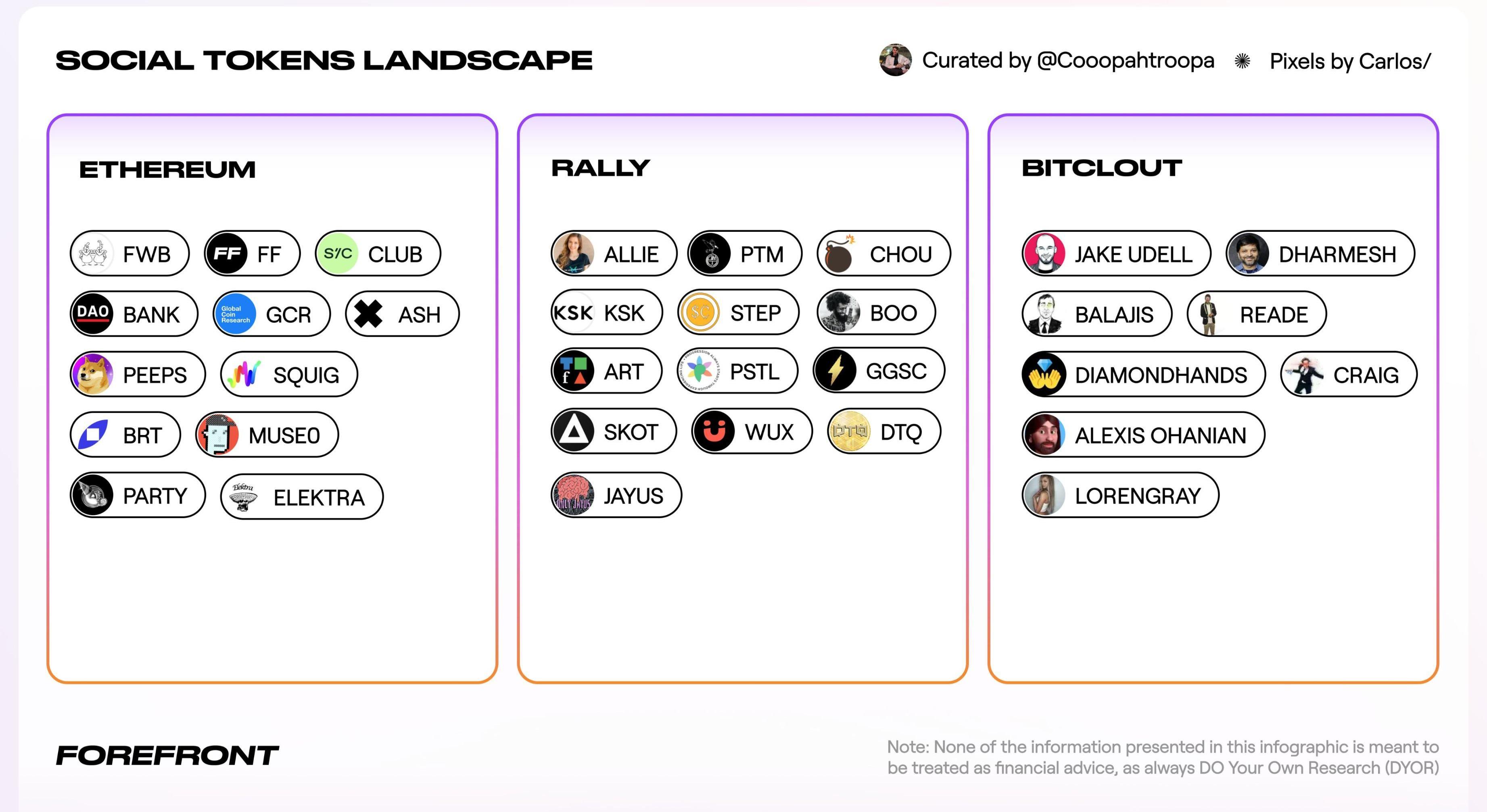Click the Pixels by Carlos/ credit
The height and width of the screenshot is (812, 1487).
coord(1349,61)
